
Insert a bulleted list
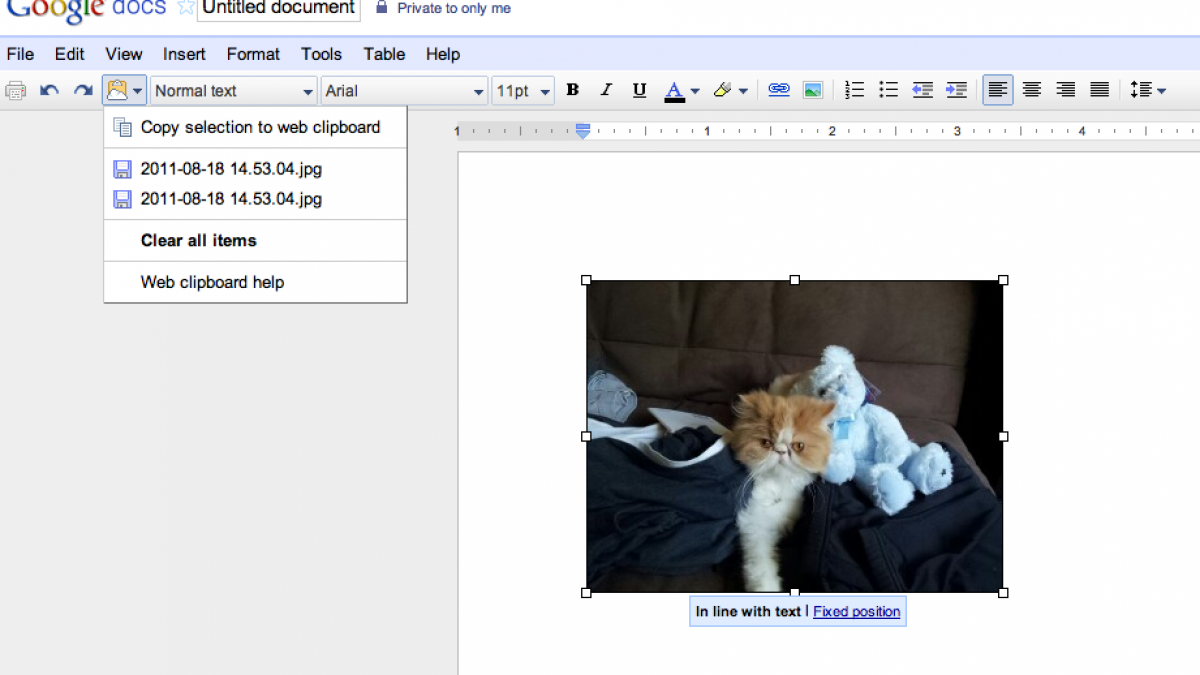[x=888, y=90]
